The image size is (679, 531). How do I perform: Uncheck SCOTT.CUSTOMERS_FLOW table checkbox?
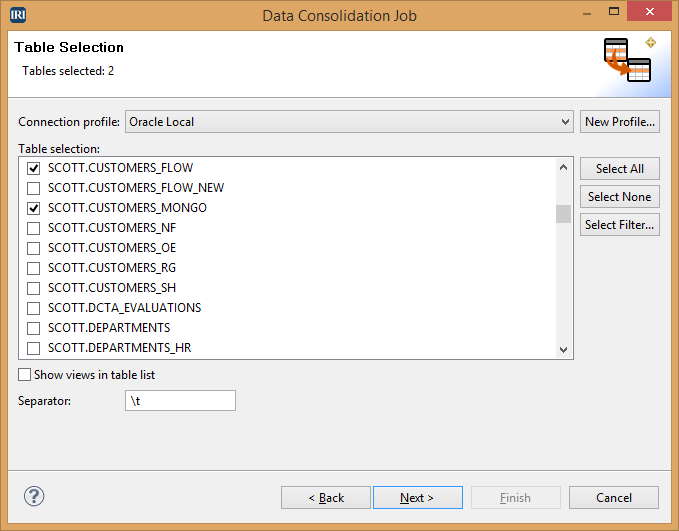(x=33, y=168)
